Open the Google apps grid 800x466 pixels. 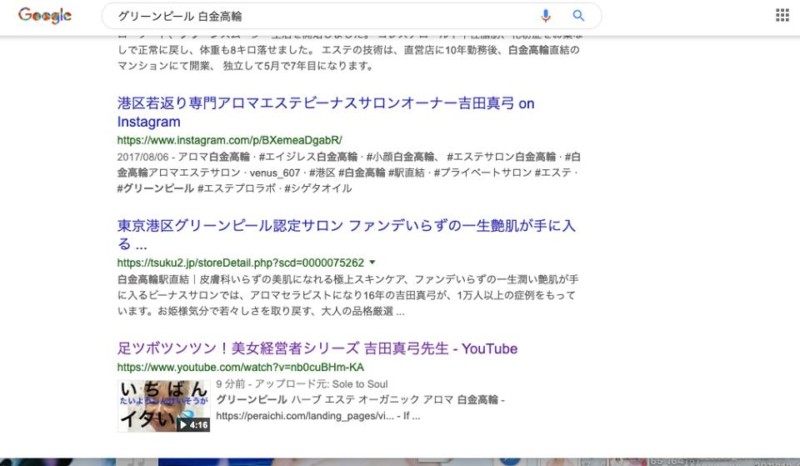782,15
